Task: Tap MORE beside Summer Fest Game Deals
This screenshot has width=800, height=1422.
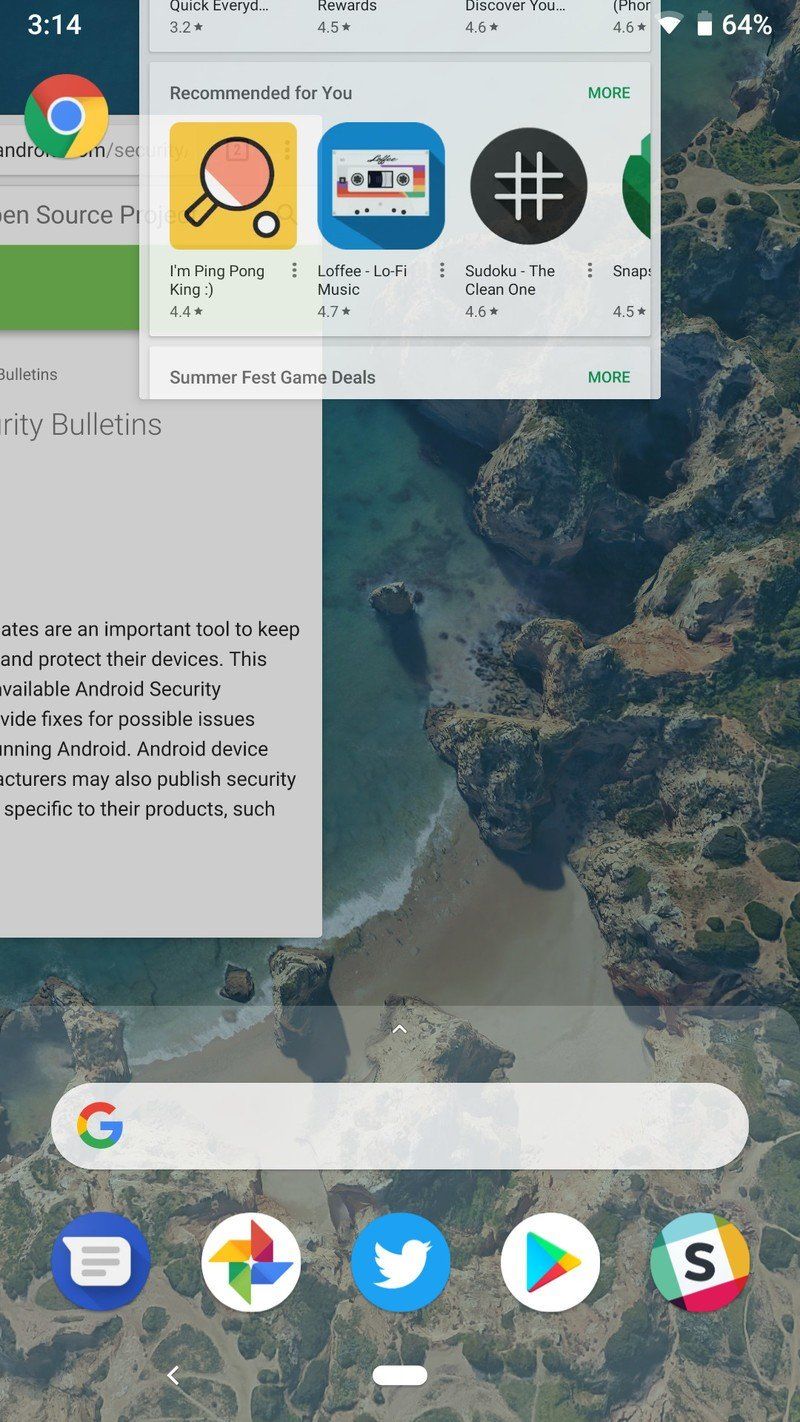Action: pos(609,377)
